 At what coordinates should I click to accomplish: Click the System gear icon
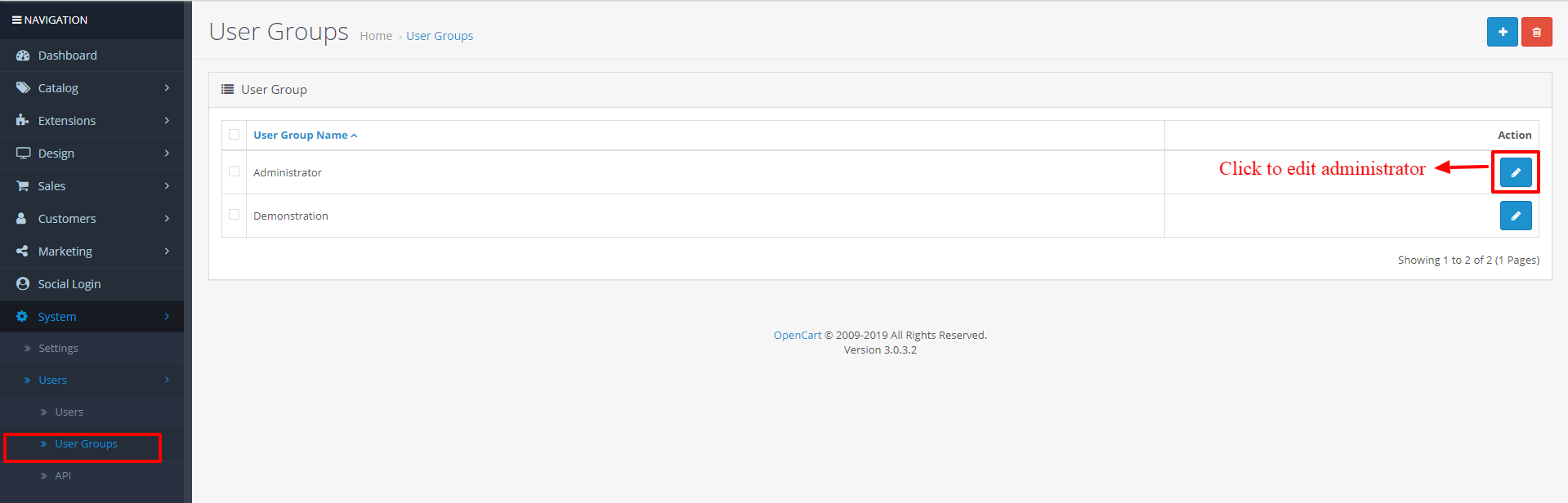(x=23, y=317)
